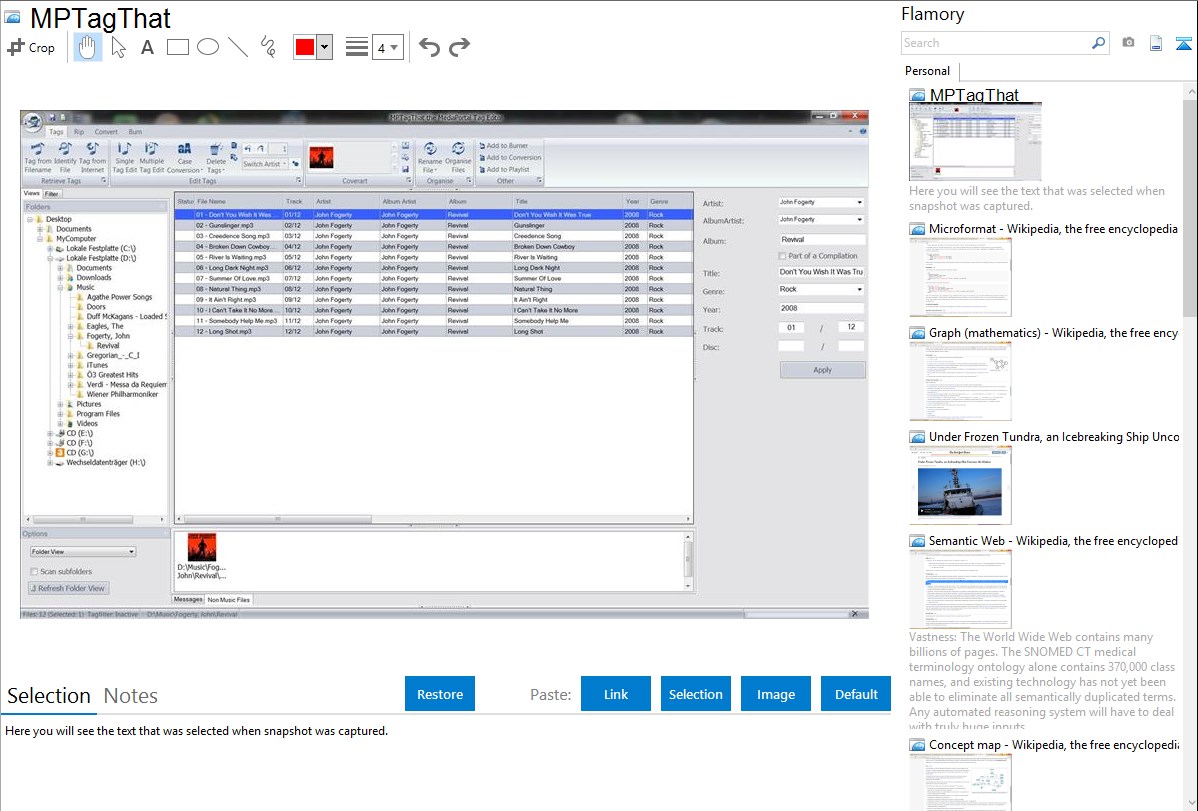The image size is (1198, 811).
Task: Click Add to Burner in MPTagThat
Action: tap(503, 146)
